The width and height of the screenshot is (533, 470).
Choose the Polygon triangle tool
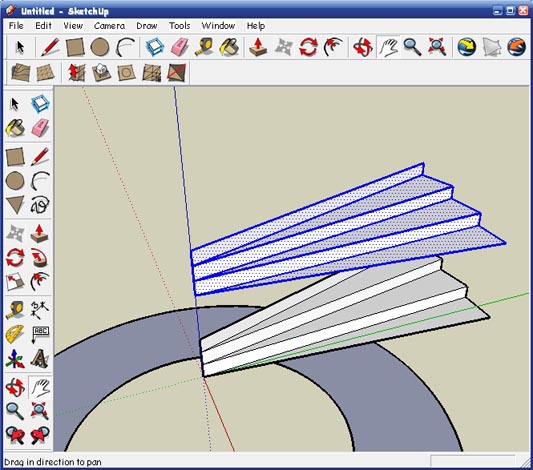(x=15, y=205)
